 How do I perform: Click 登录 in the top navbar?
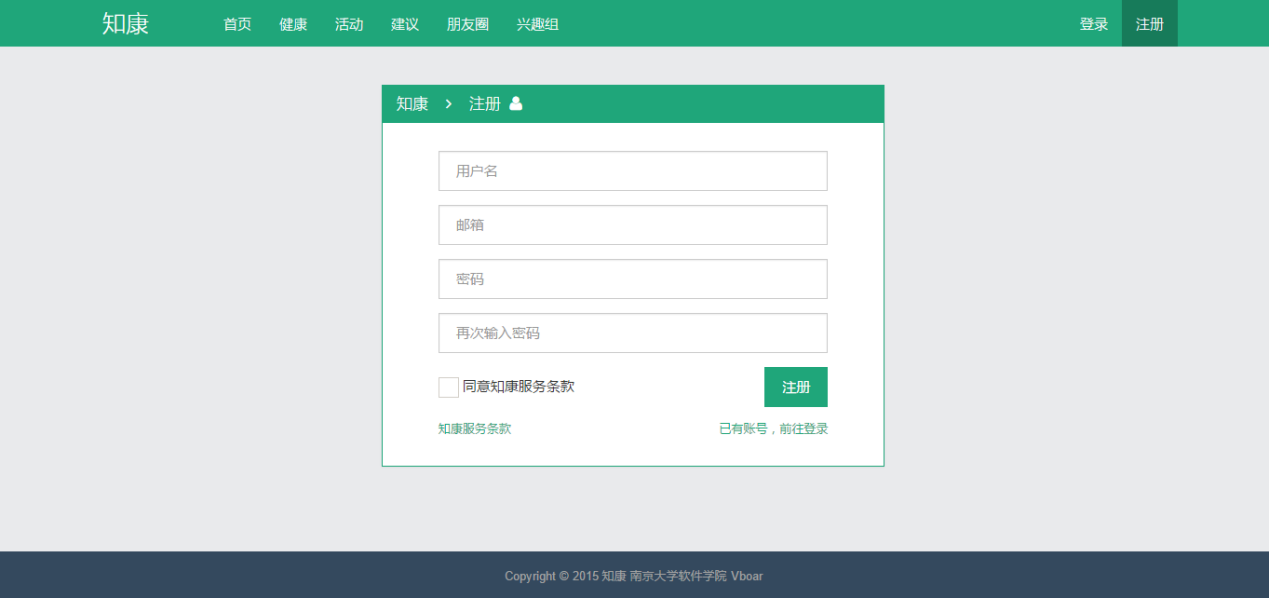click(x=1094, y=24)
